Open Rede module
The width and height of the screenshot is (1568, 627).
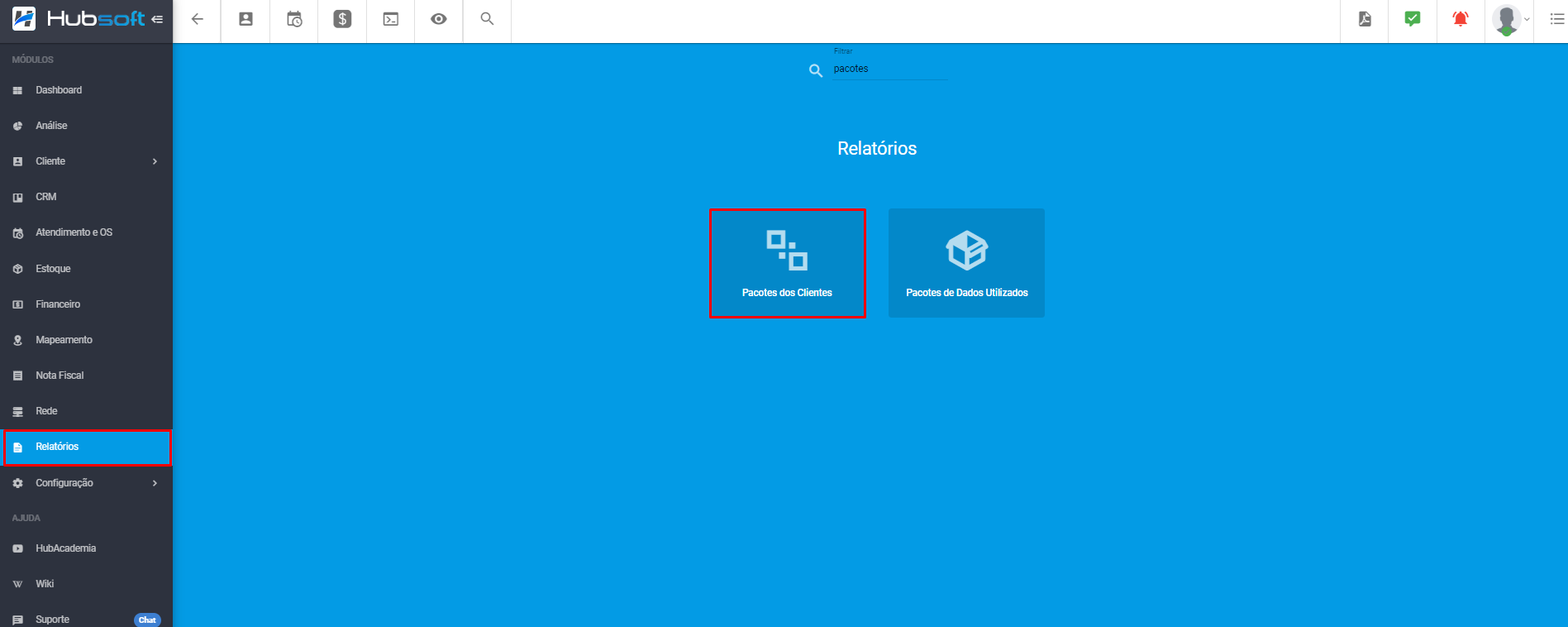86,411
